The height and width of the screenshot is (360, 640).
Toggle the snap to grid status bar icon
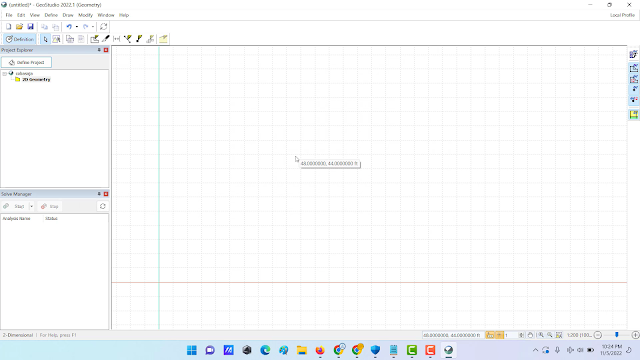[490, 335]
